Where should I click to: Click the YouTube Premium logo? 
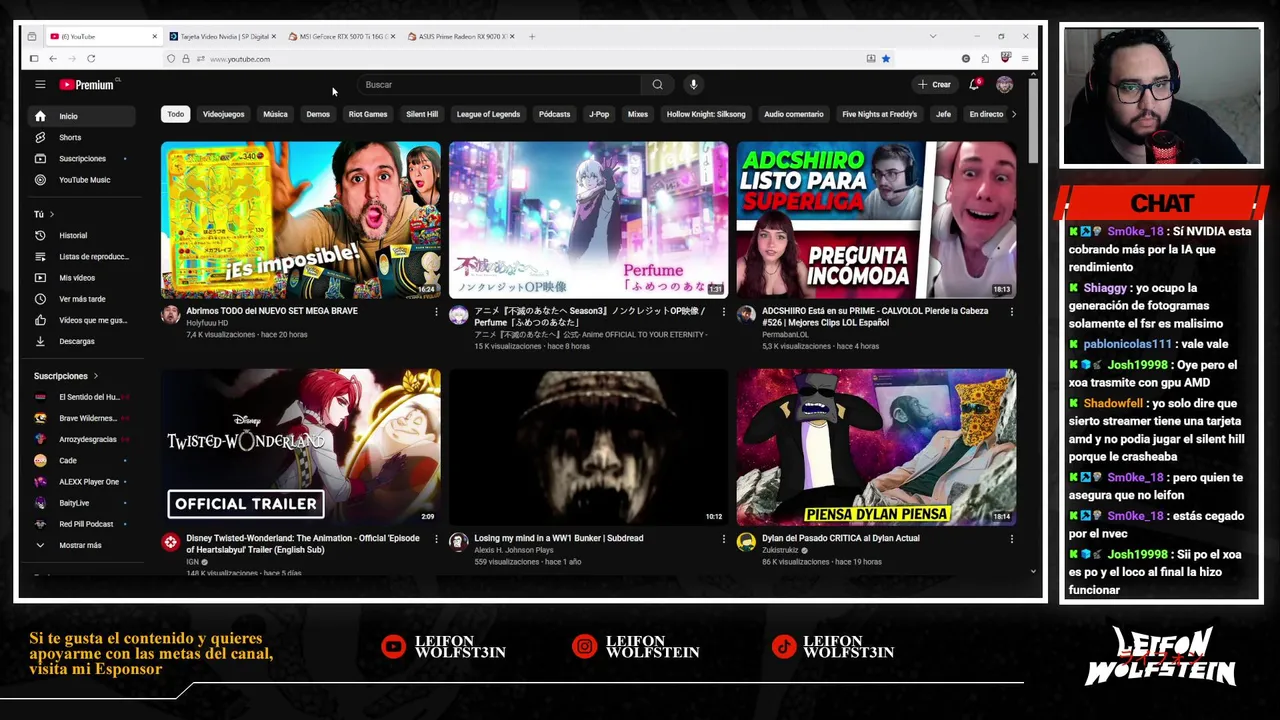[x=87, y=85]
